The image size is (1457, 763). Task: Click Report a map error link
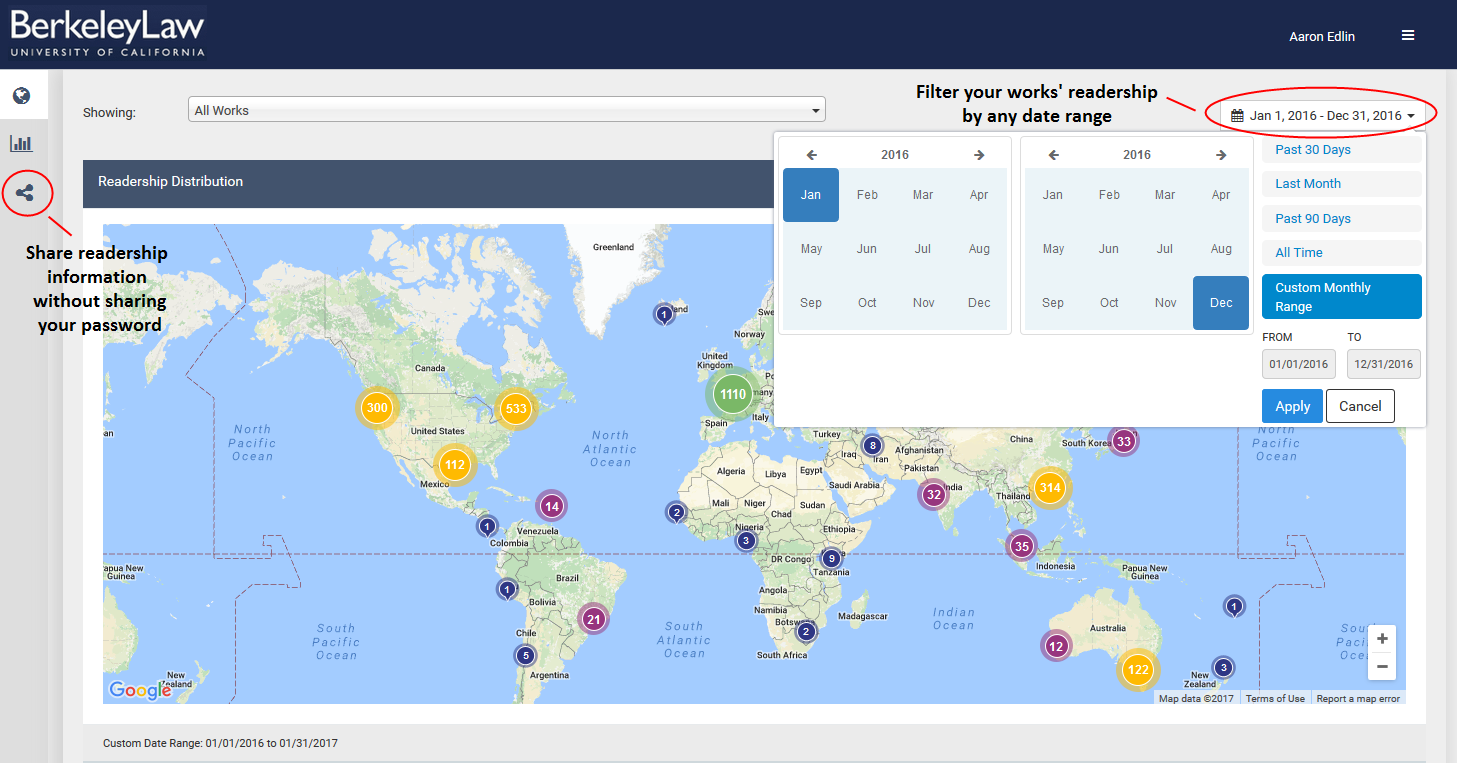pyautogui.click(x=1358, y=699)
